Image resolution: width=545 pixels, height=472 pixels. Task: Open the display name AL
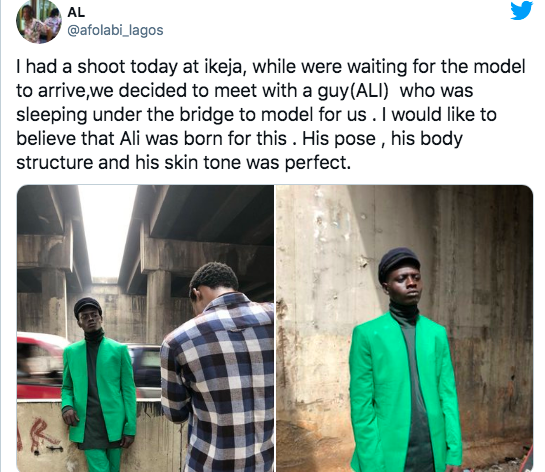[x=76, y=12]
